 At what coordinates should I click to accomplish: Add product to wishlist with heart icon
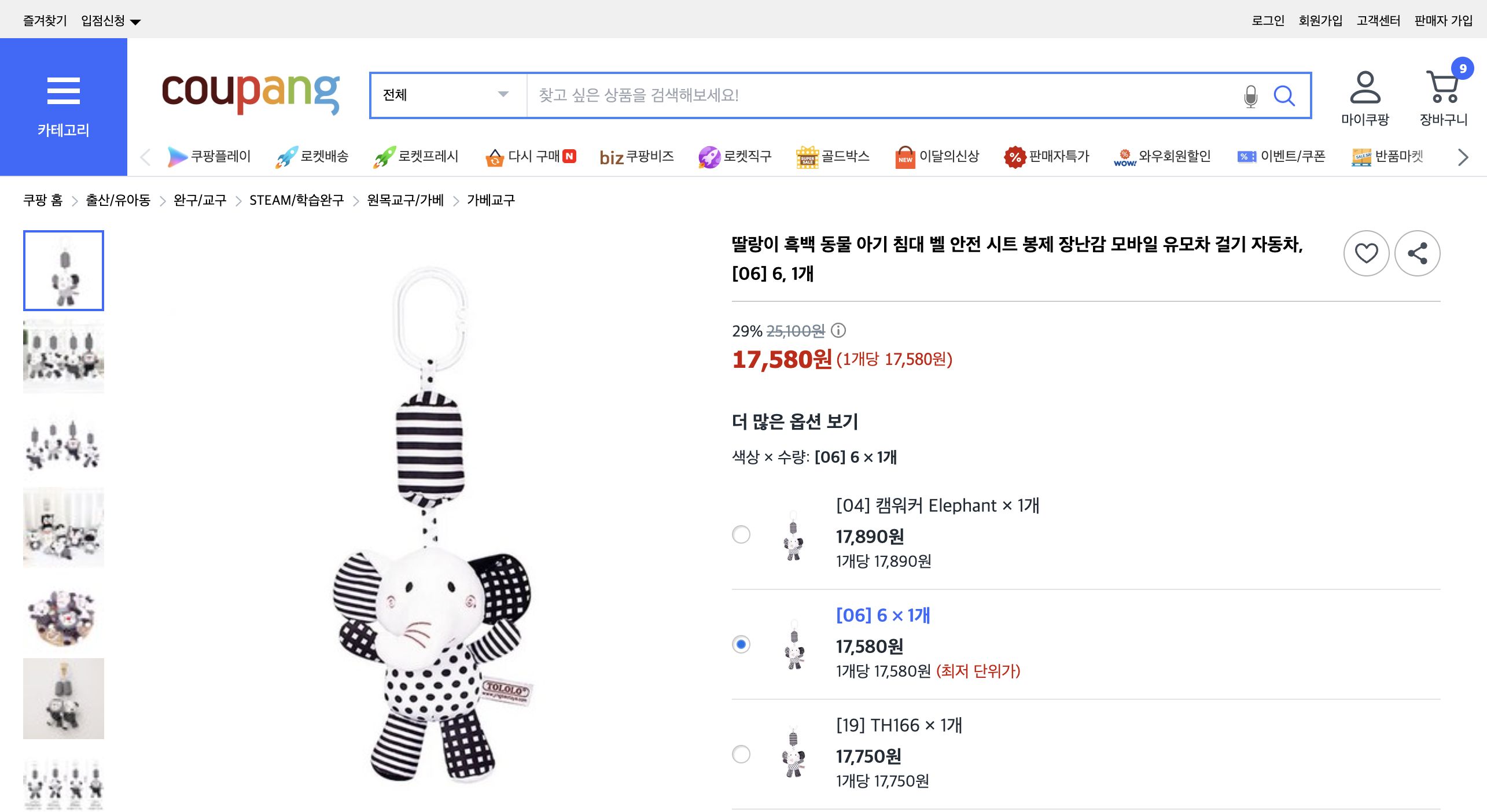(1367, 253)
